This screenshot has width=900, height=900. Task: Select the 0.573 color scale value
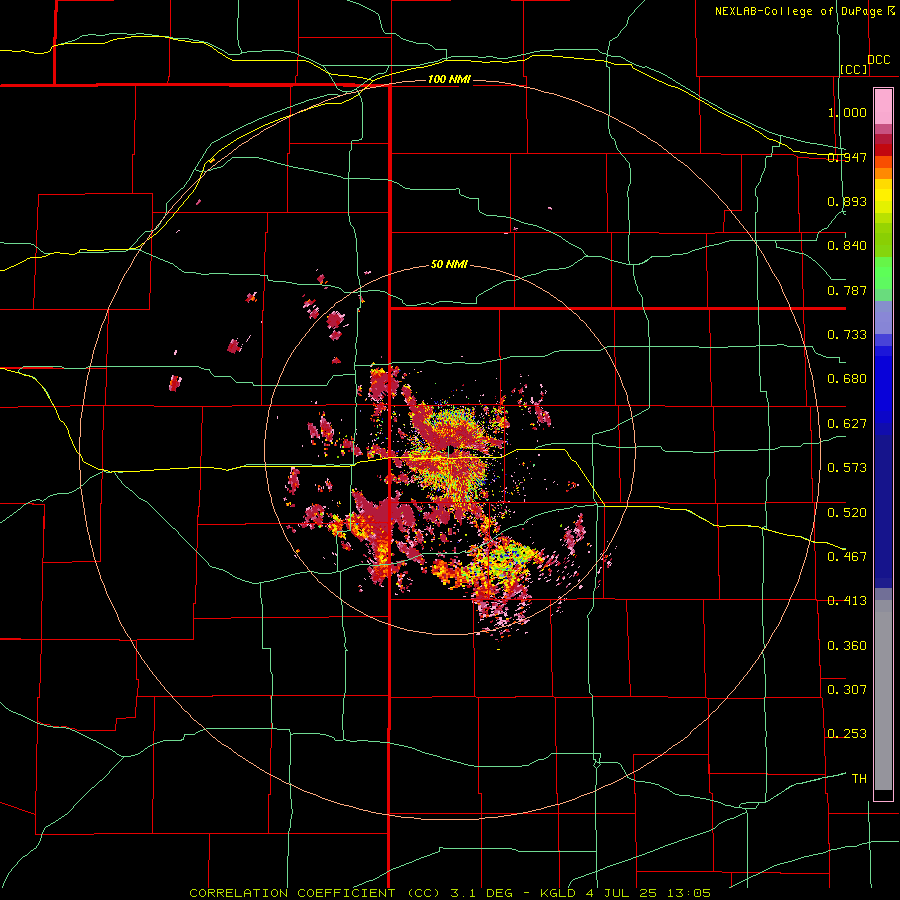pos(847,468)
